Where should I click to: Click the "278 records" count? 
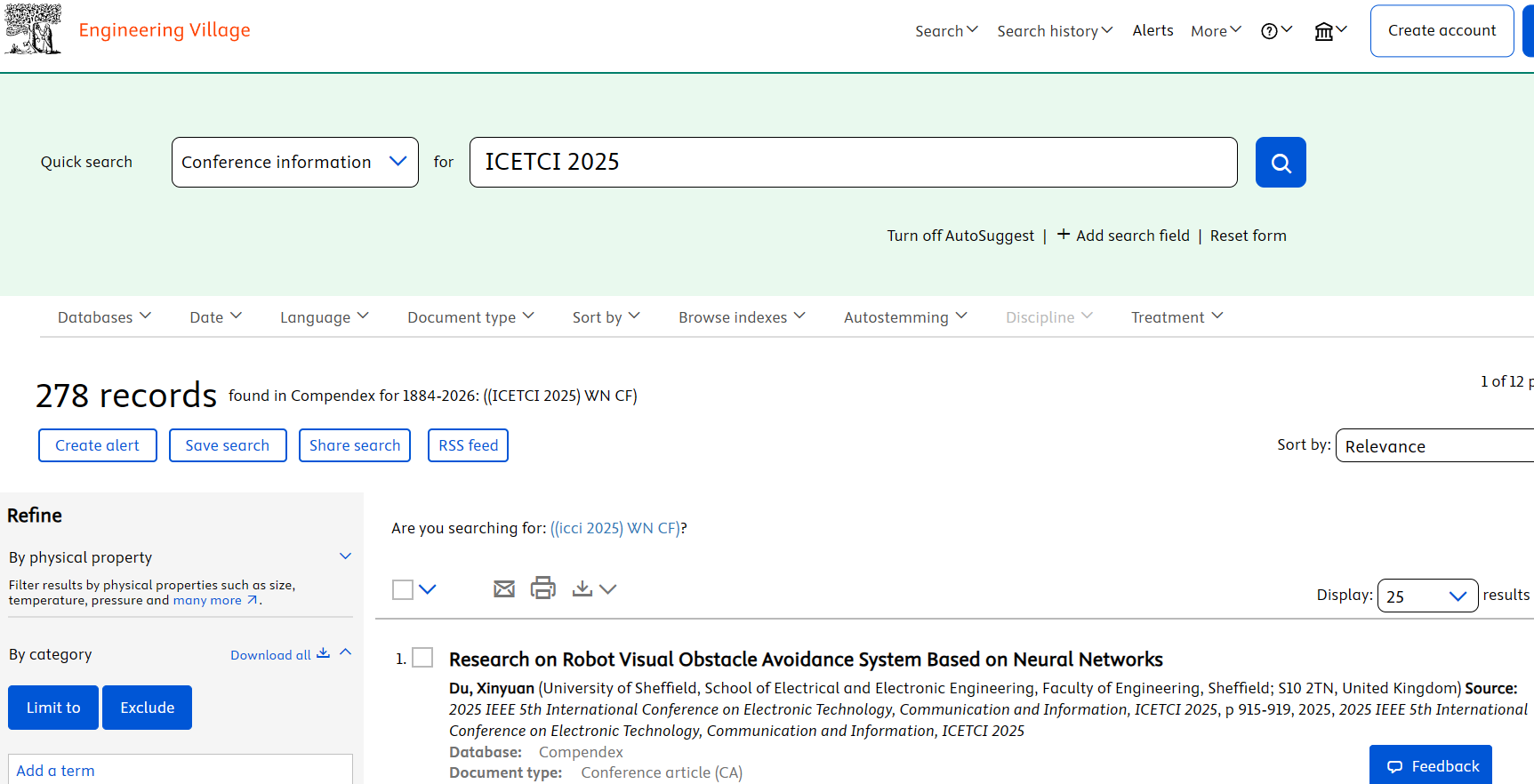(x=126, y=396)
